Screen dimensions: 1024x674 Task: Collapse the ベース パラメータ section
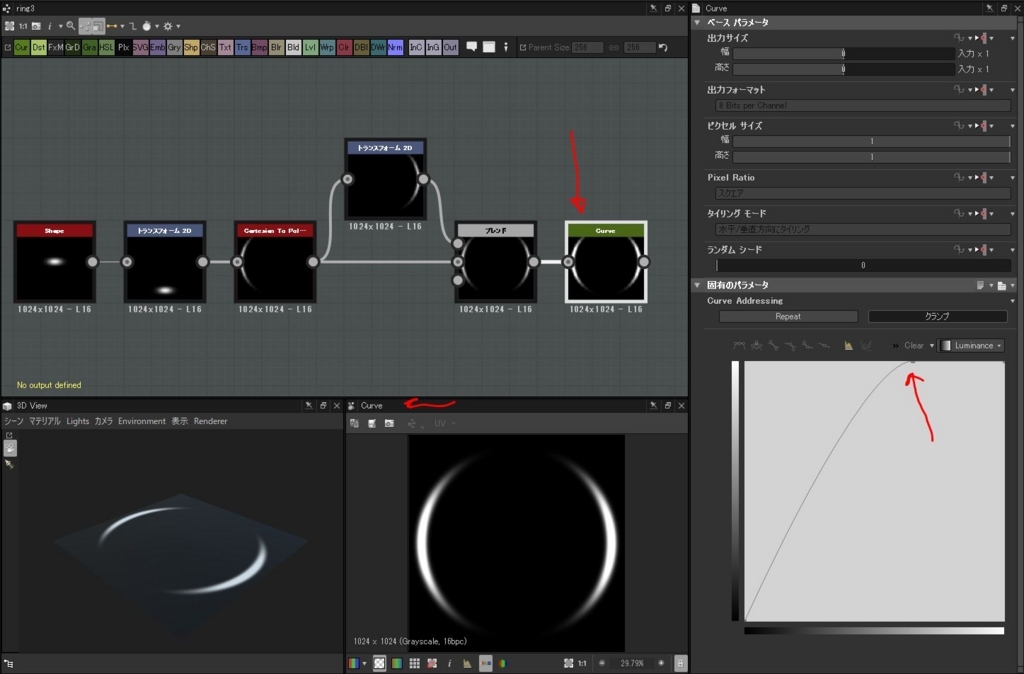pyautogui.click(x=697, y=22)
